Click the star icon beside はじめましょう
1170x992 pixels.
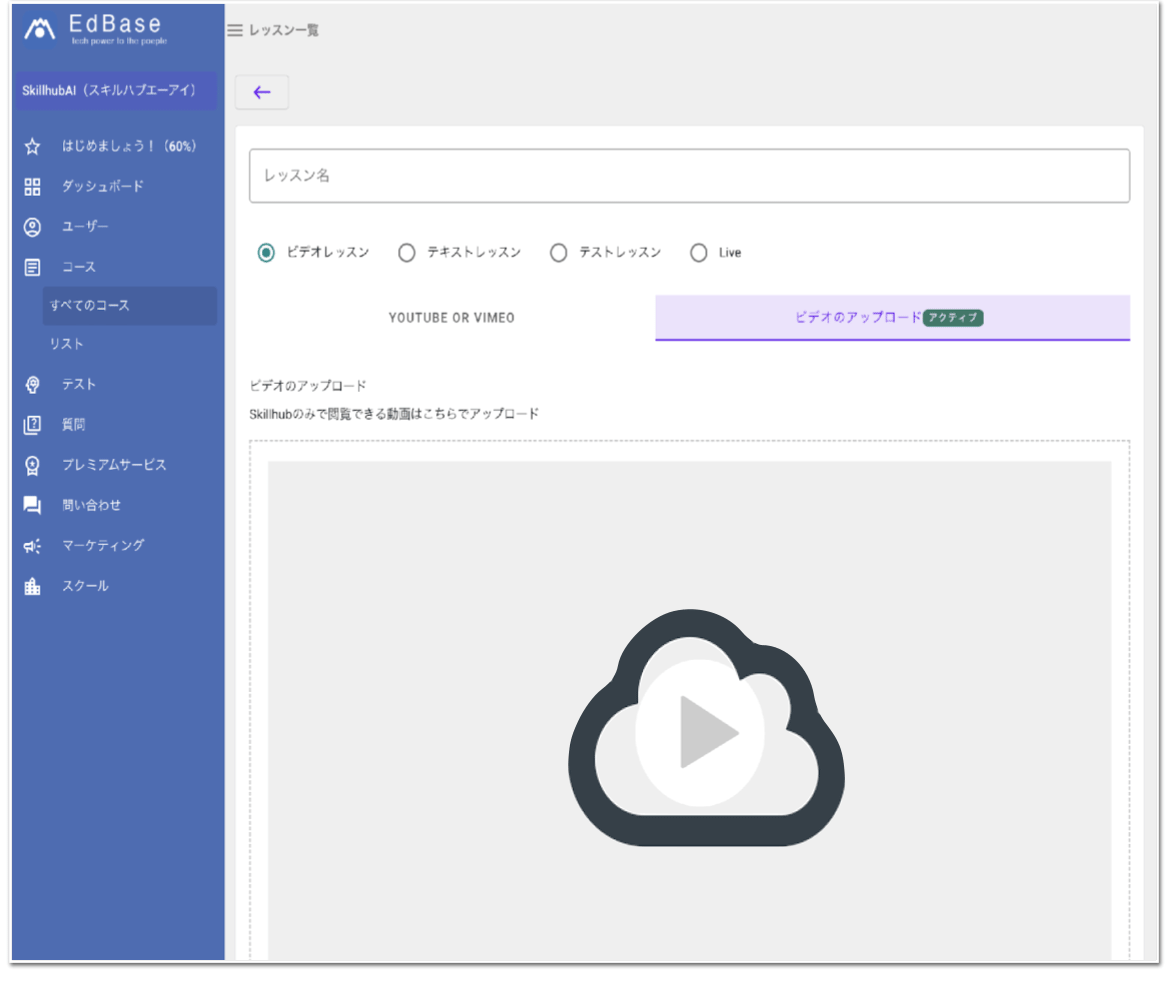tap(32, 146)
